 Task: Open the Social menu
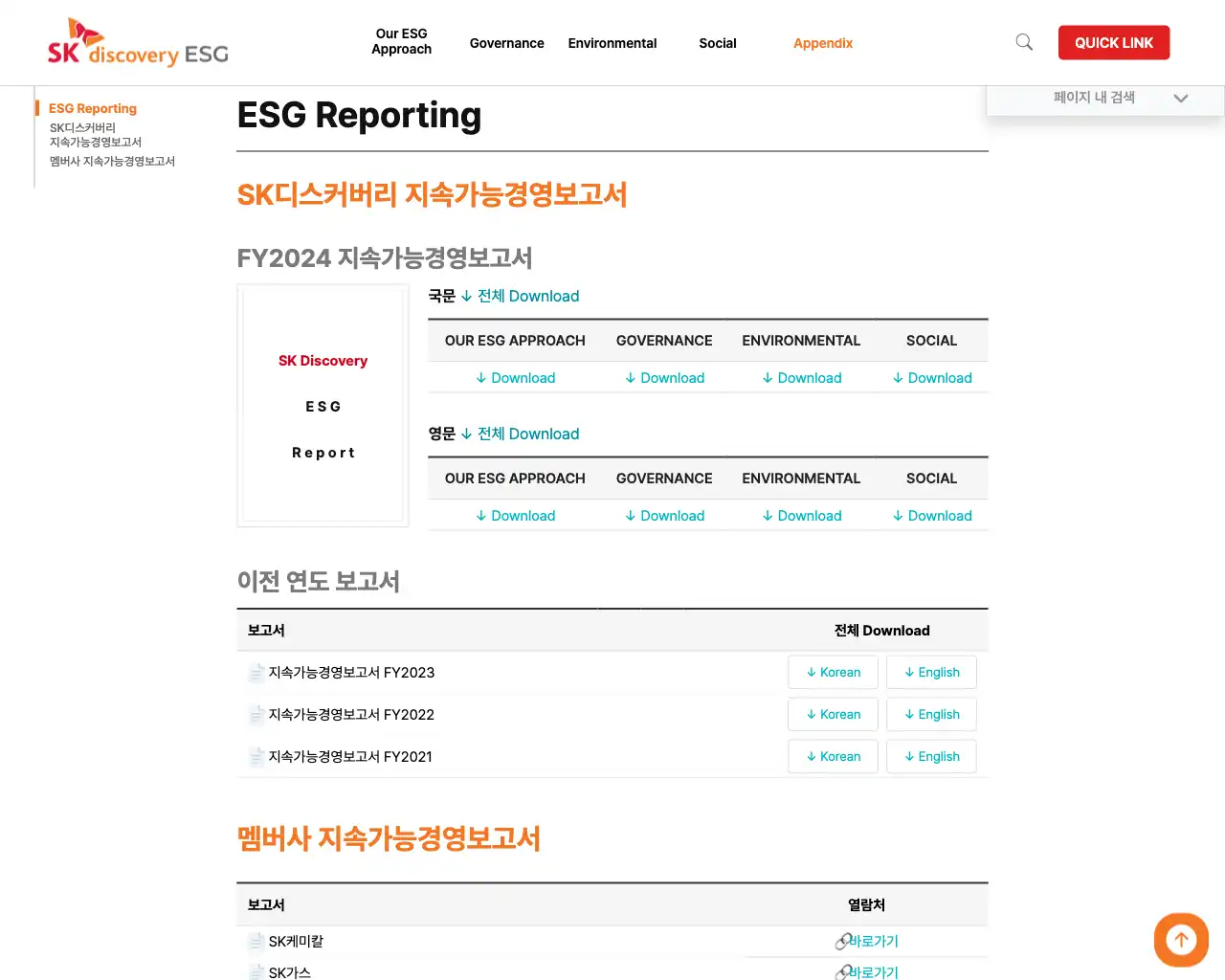click(x=718, y=43)
